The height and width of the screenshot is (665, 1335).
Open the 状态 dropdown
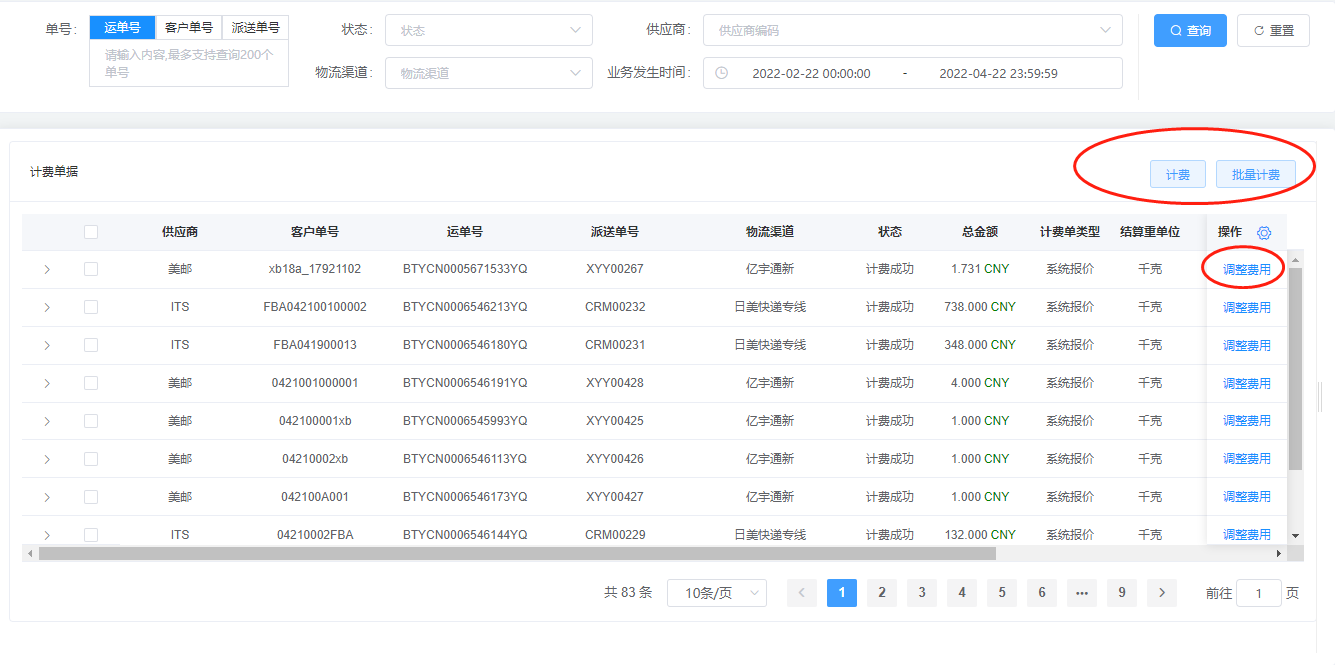489,30
